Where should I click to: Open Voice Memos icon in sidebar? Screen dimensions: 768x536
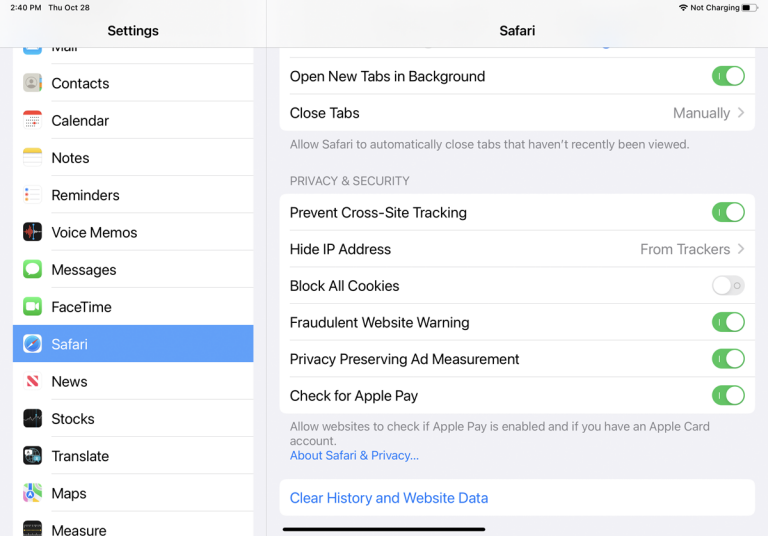click(33, 232)
